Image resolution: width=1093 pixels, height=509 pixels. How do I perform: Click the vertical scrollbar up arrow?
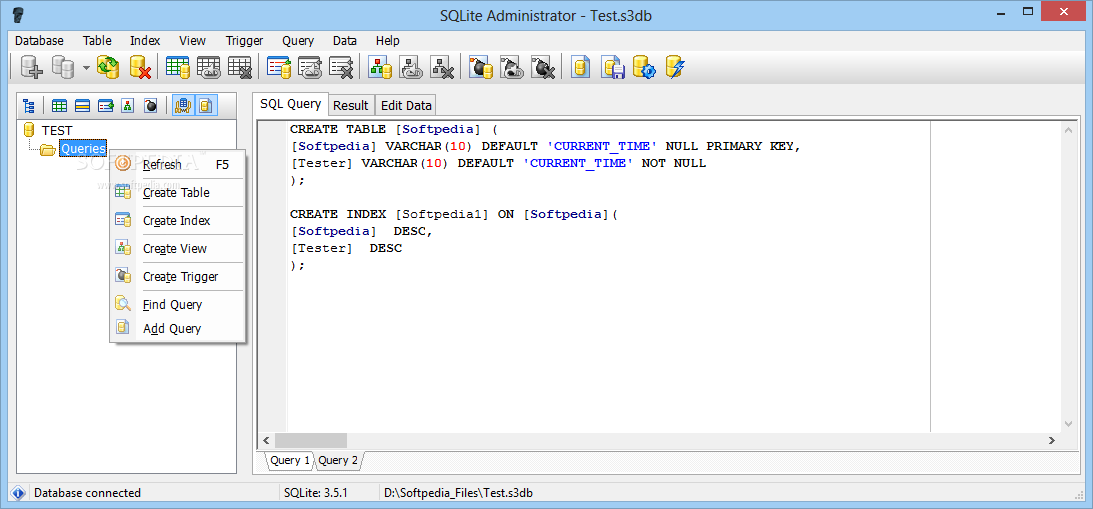pos(1068,130)
